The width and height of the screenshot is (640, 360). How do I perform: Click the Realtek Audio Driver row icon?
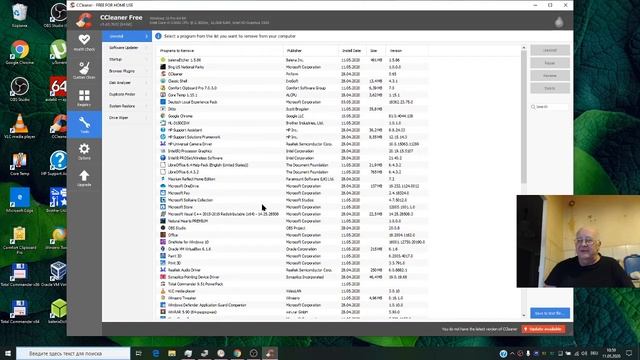pos(163,270)
